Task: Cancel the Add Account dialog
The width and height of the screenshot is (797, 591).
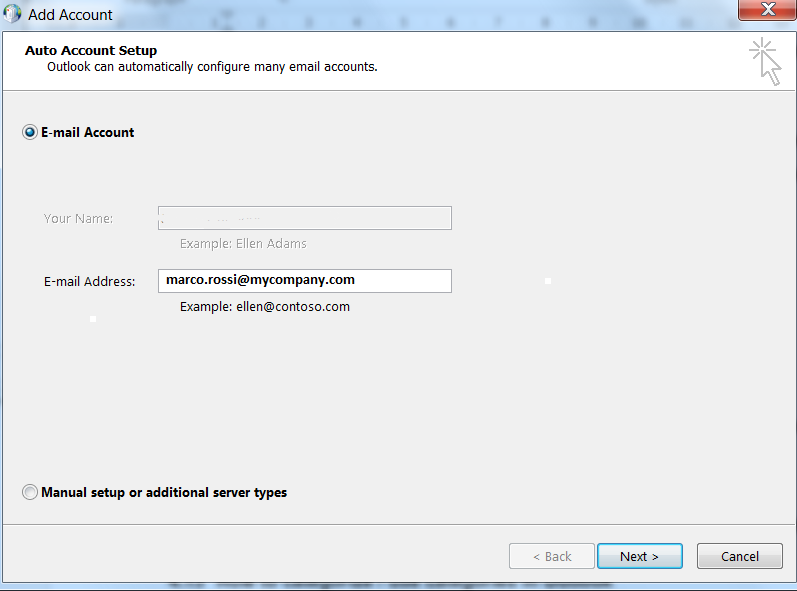Action: pyautogui.click(x=740, y=556)
